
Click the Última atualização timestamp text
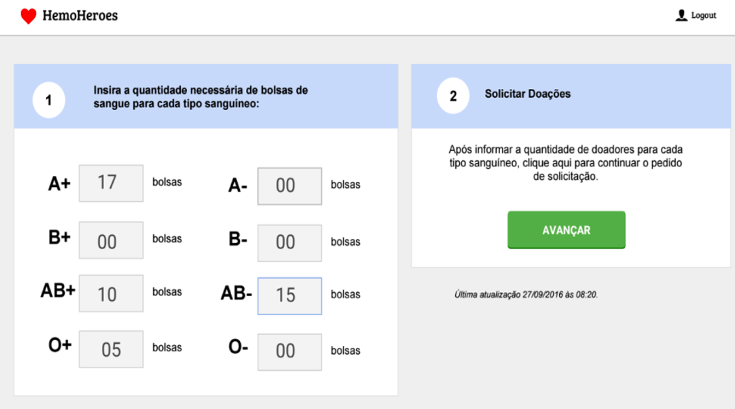(526, 295)
